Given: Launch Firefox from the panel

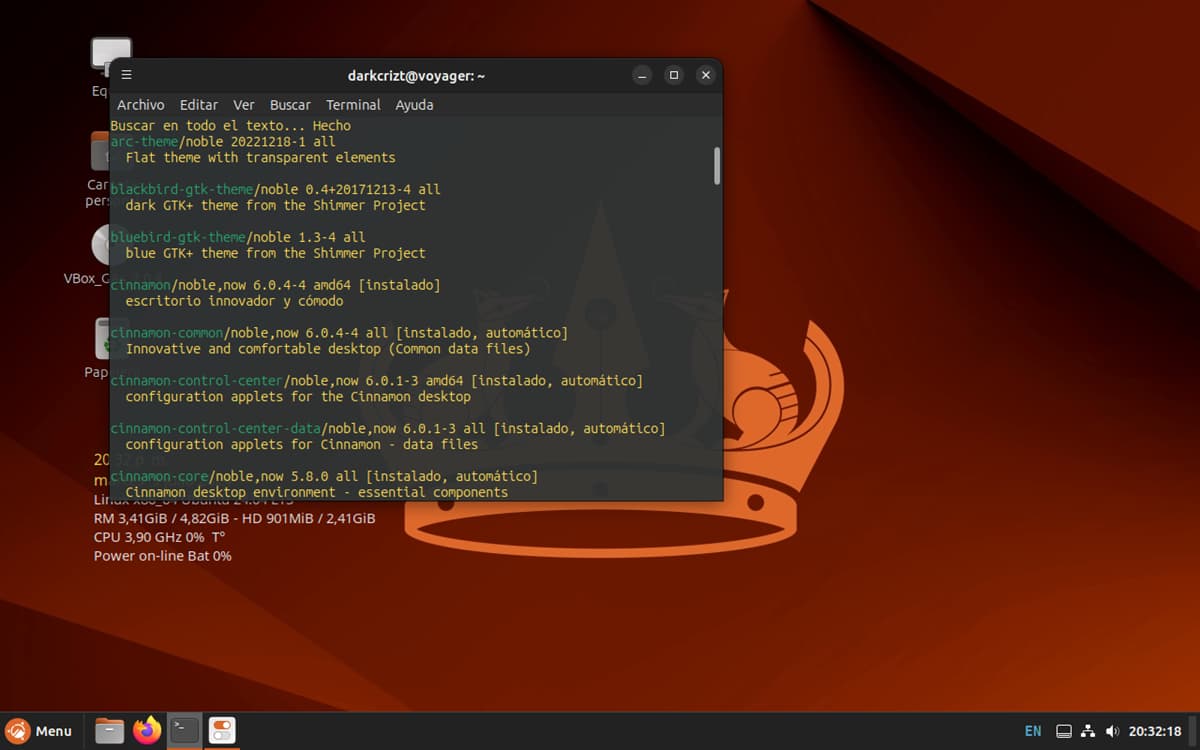Looking at the screenshot, I should (148, 730).
